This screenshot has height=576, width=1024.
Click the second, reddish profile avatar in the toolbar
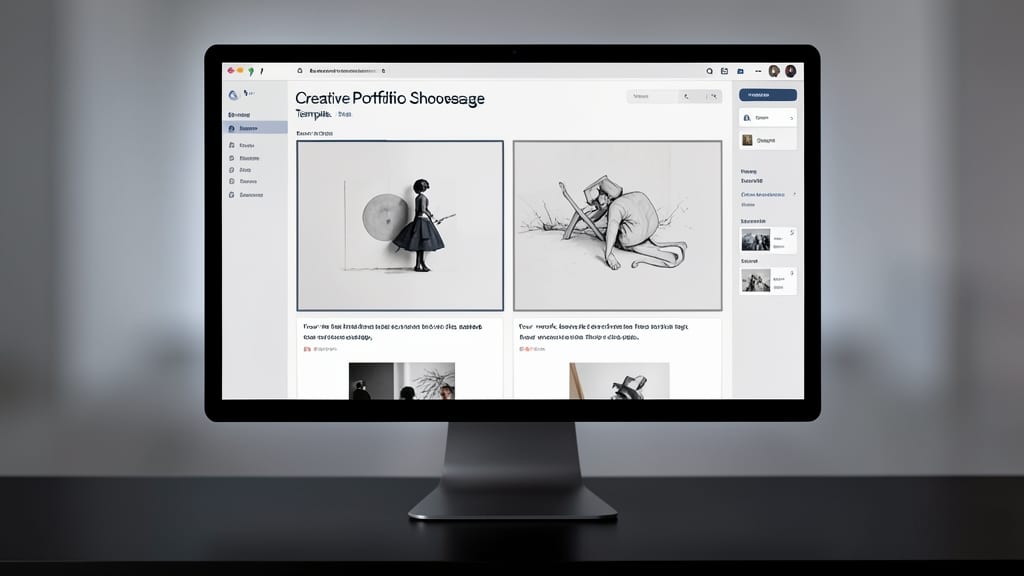791,71
